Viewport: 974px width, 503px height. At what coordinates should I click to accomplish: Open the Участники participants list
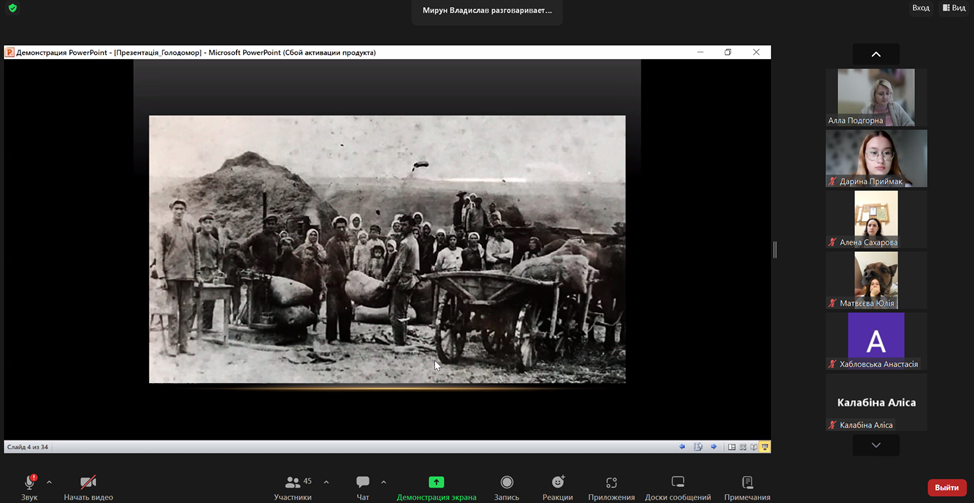click(x=293, y=483)
